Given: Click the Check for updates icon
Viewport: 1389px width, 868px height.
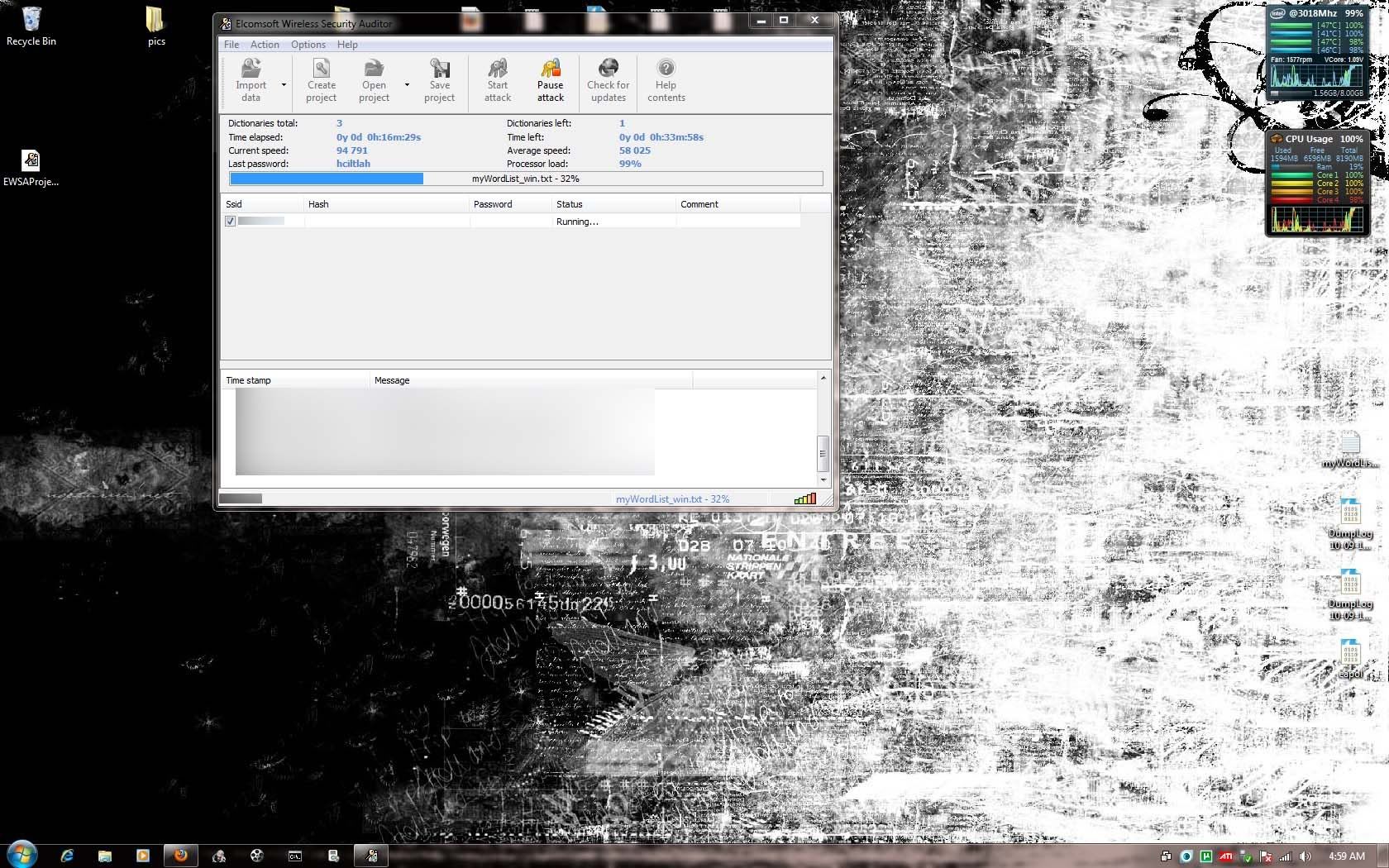Looking at the screenshot, I should (x=608, y=80).
